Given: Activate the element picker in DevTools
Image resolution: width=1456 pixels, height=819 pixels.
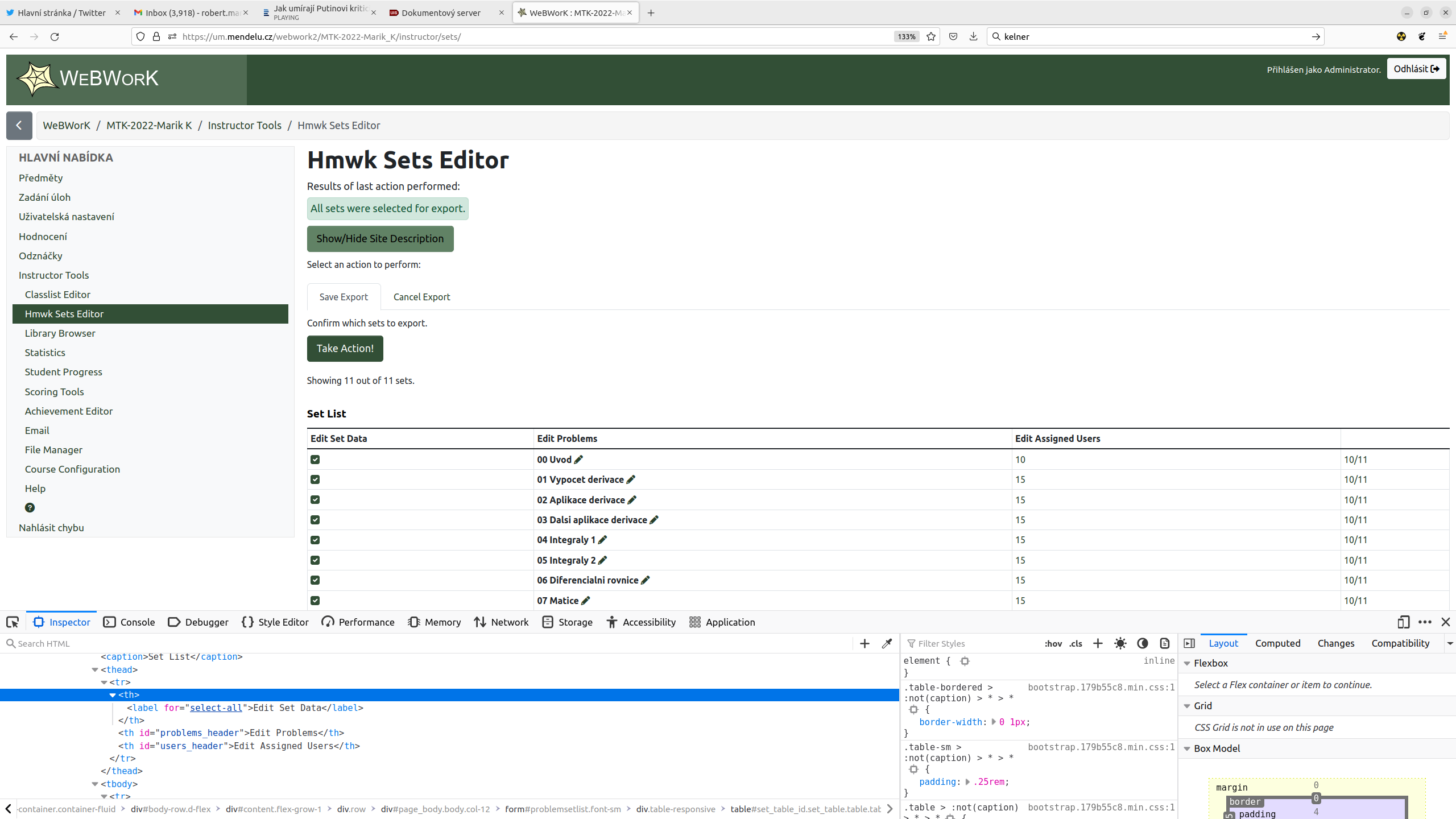Looking at the screenshot, I should [x=12, y=622].
